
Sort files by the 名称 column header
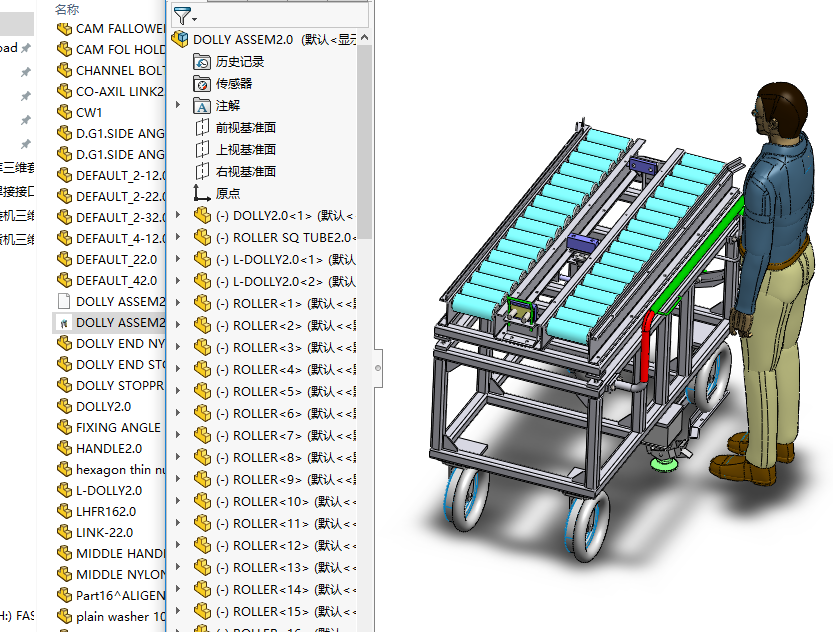[x=67, y=8]
